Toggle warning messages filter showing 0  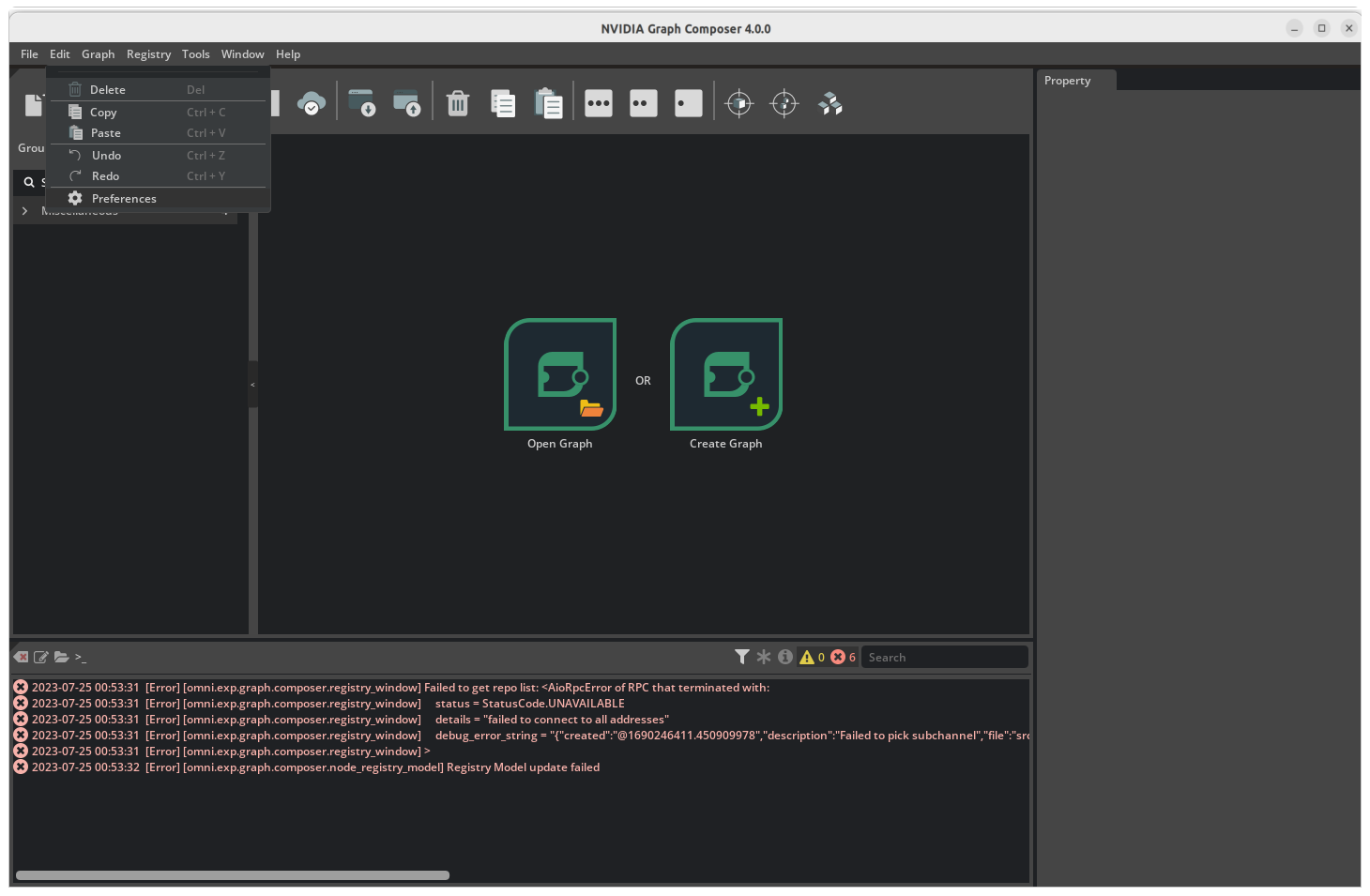coord(812,657)
